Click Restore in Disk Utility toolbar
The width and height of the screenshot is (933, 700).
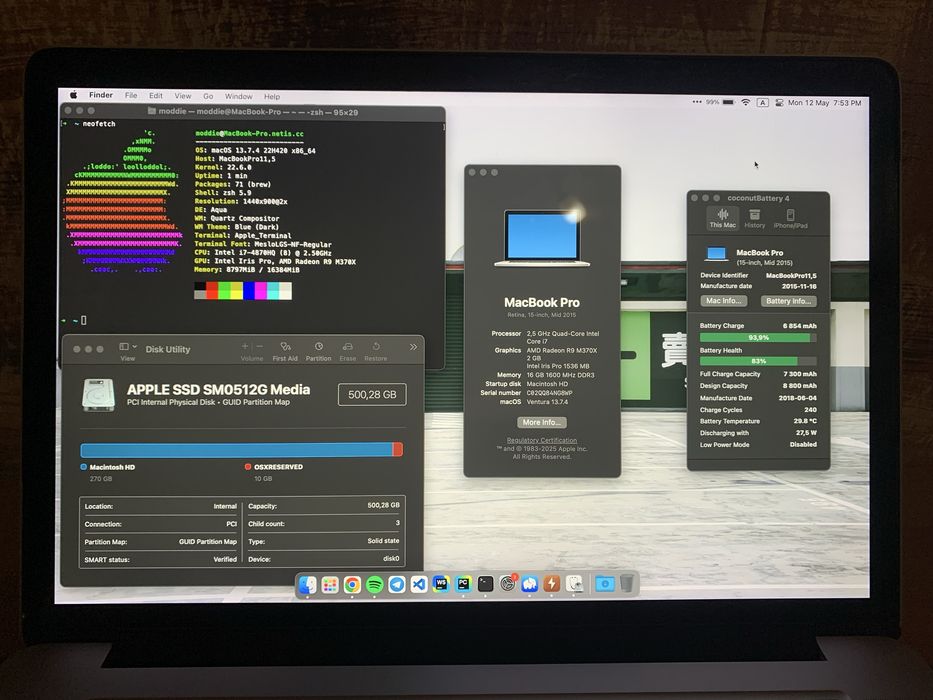(x=375, y=351)
